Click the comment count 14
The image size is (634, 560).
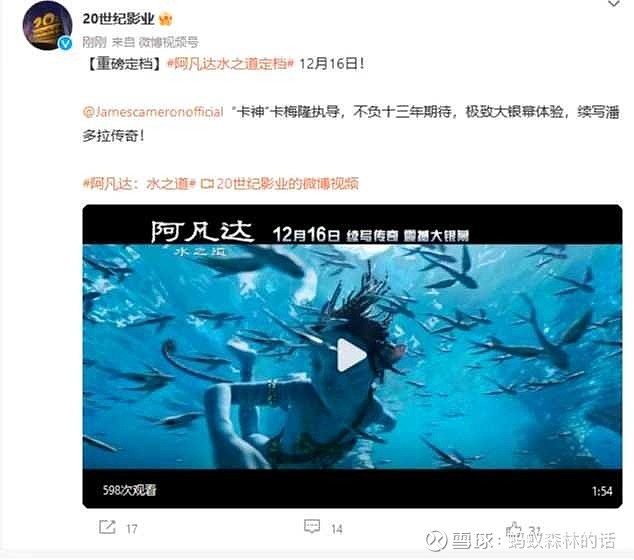336,529
